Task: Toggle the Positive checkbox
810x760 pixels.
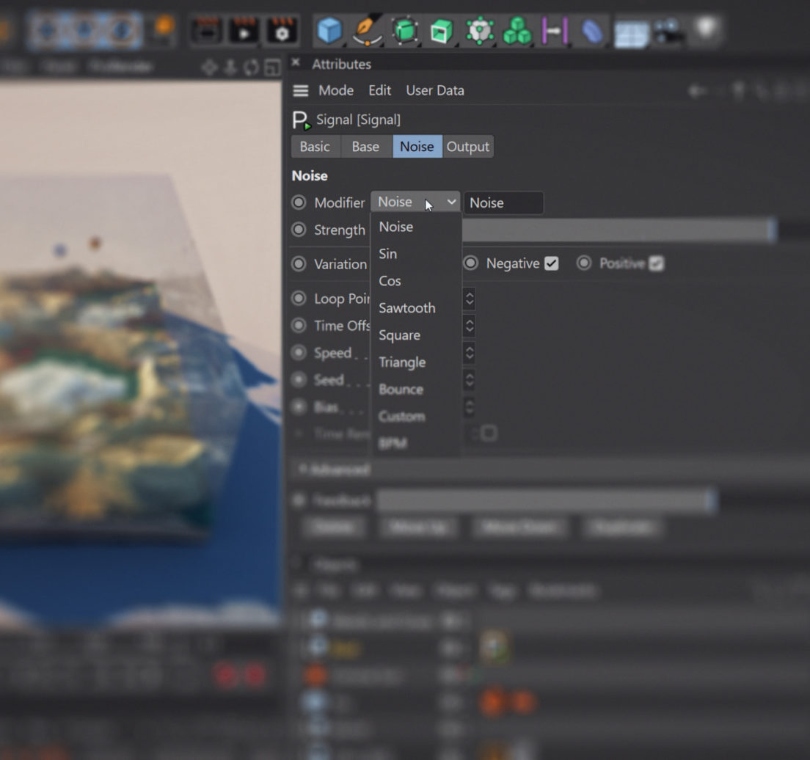Action: 656,264
